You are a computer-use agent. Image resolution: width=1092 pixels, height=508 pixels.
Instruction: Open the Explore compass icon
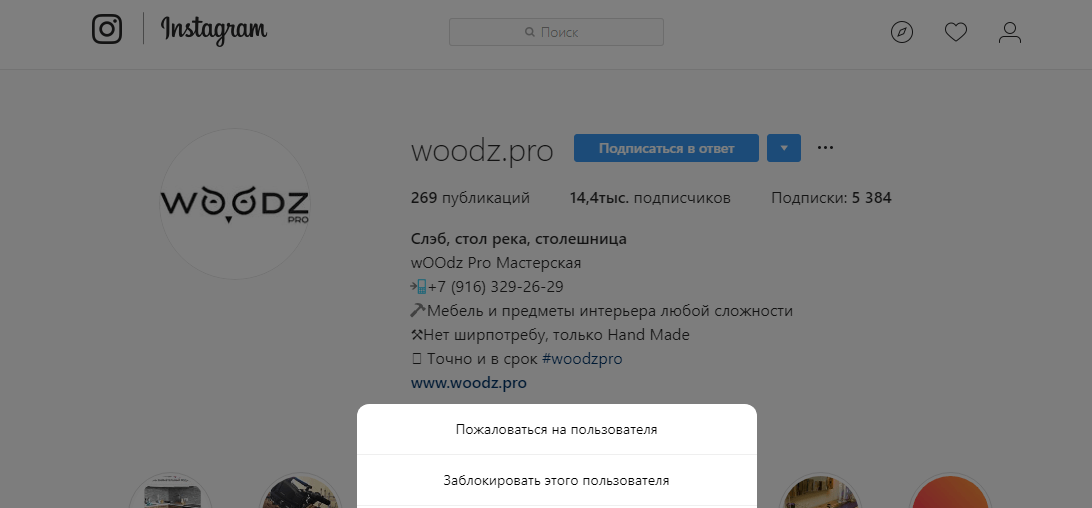point(902,33)
